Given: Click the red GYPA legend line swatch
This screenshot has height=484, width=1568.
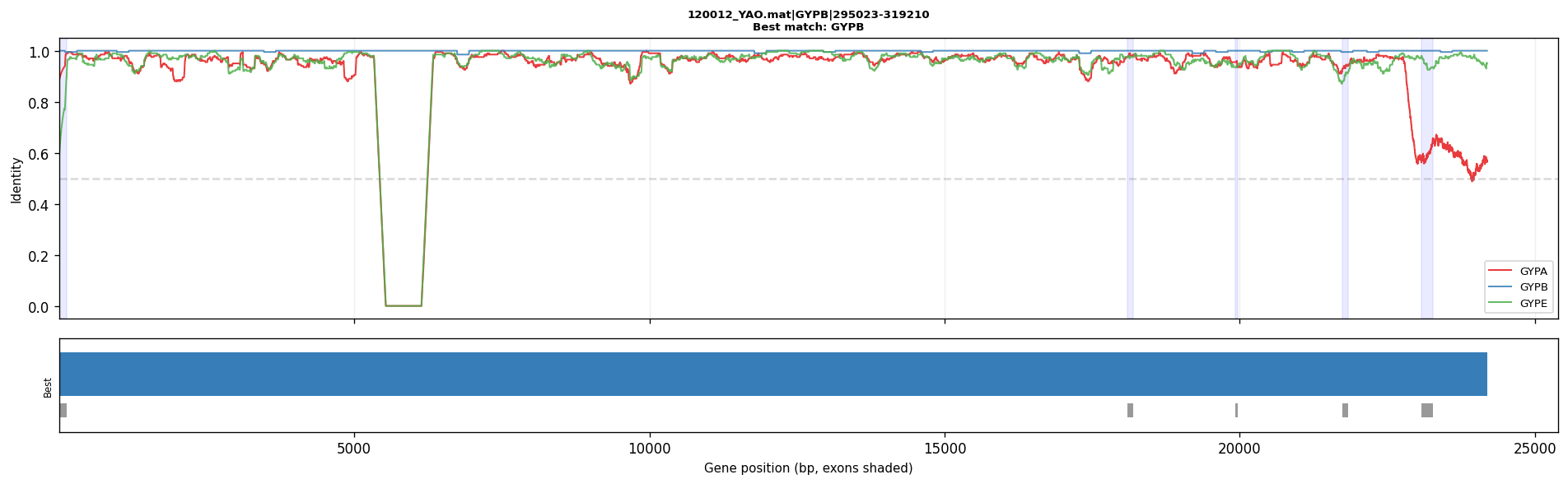Looking at the screenshot, I should (x=1500, y=271).
